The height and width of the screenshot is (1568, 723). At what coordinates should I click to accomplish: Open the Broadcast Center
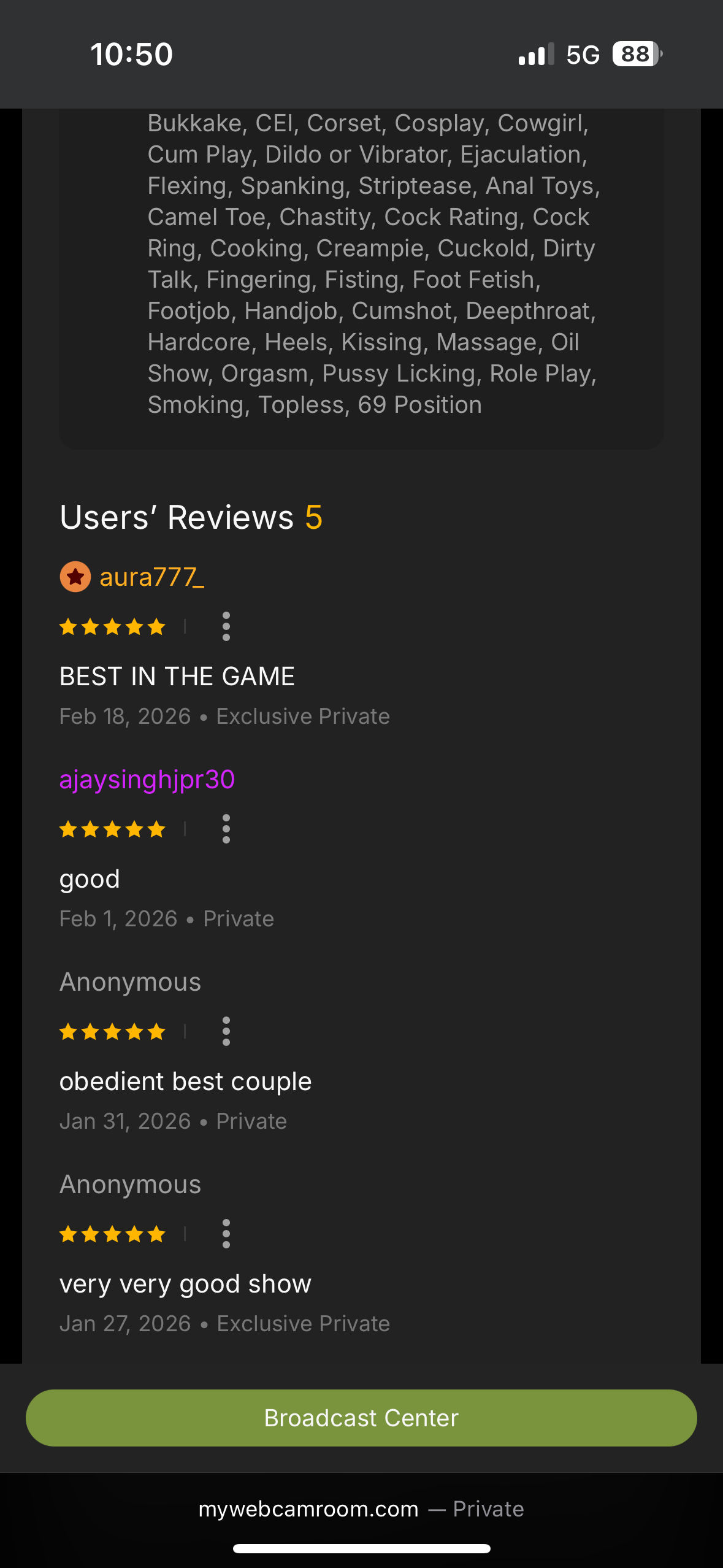tap(361, 1418)
